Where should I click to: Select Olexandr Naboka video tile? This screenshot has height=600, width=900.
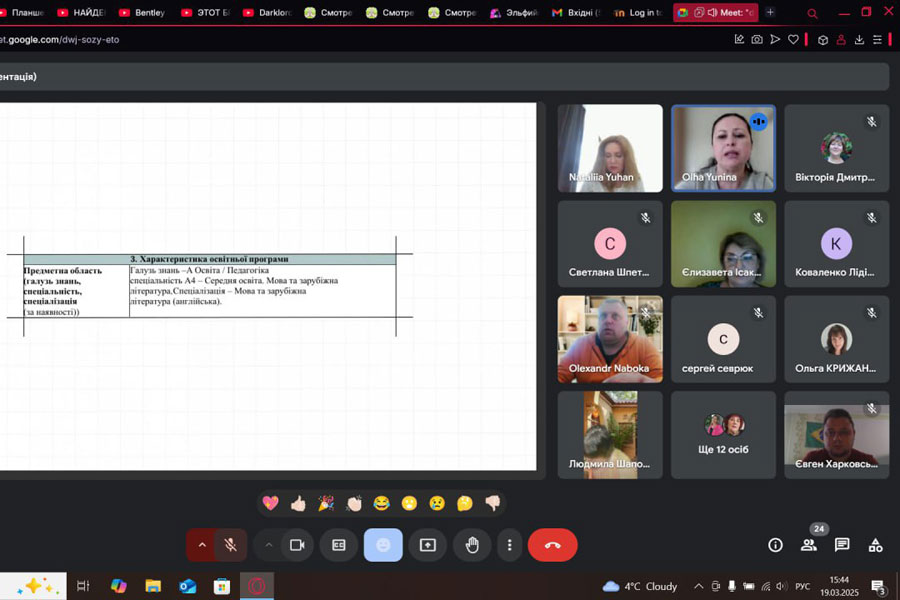(x=610, y=339)
